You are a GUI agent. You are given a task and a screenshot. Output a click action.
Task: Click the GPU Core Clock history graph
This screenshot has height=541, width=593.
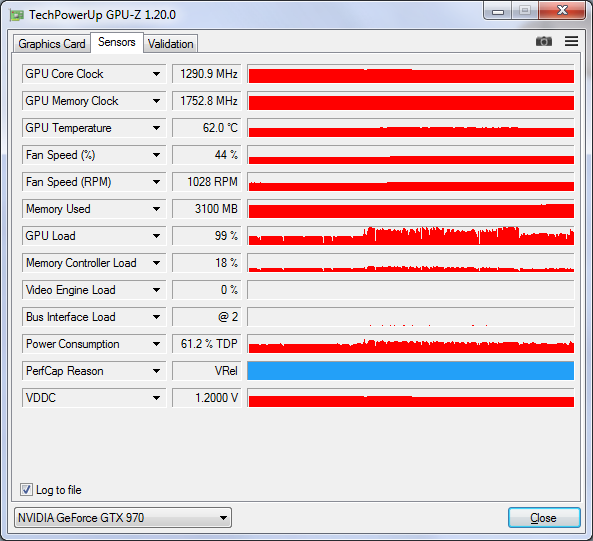click(x=411, y=74)
